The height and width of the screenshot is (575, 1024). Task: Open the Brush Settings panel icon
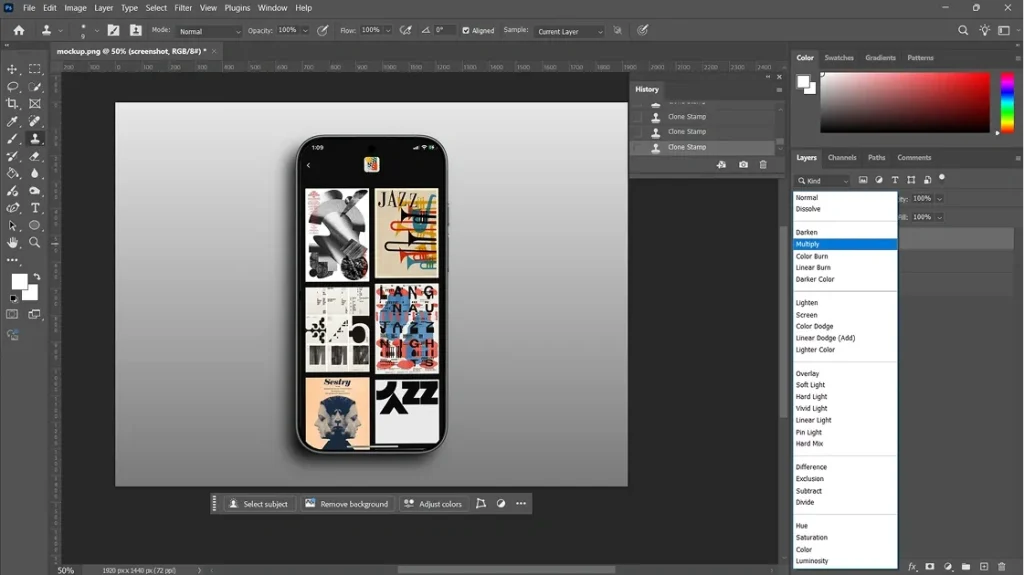[x=114, y=30]
